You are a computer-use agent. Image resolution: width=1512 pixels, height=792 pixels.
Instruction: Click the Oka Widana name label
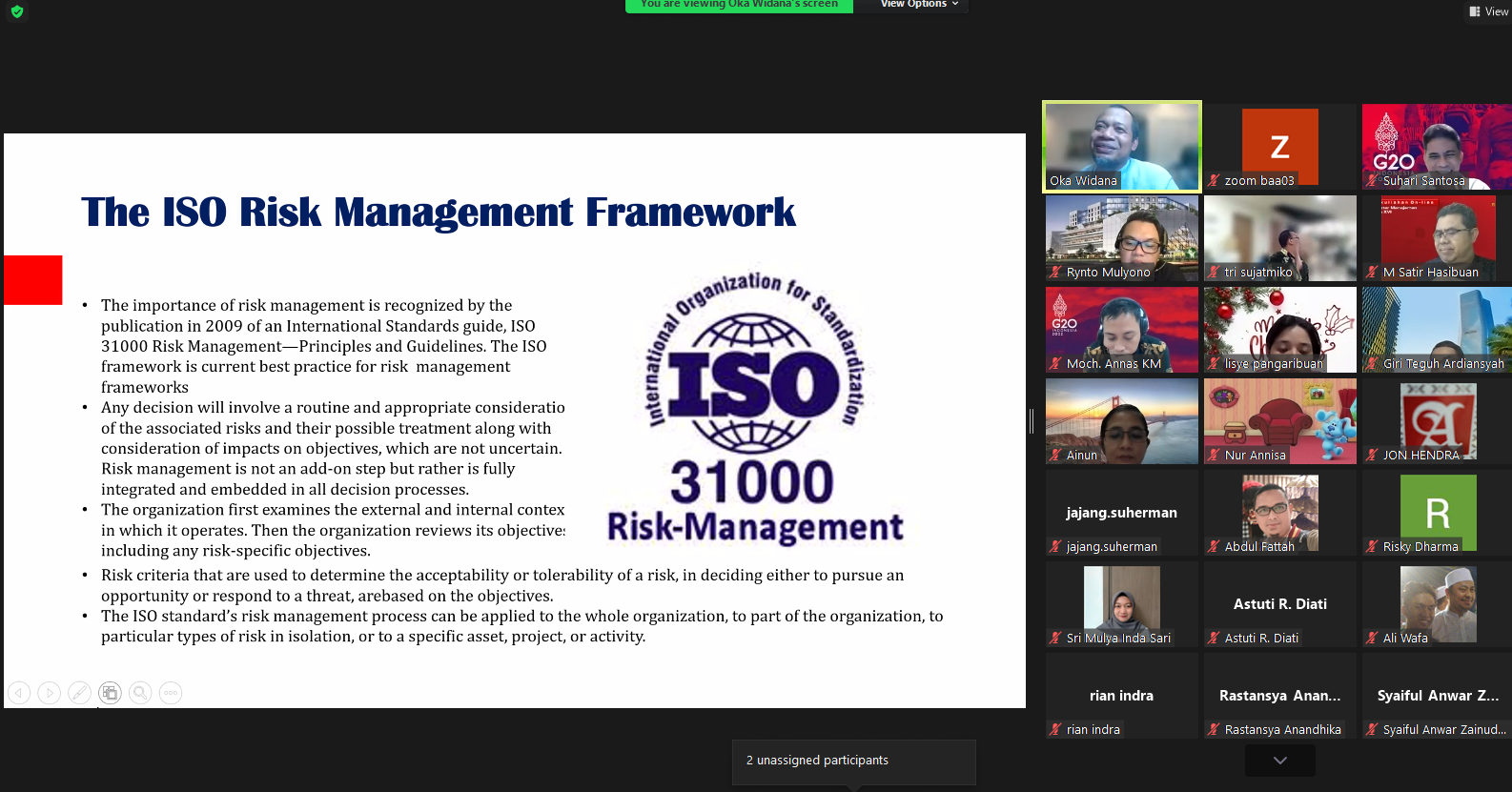tap(1083, 180)
